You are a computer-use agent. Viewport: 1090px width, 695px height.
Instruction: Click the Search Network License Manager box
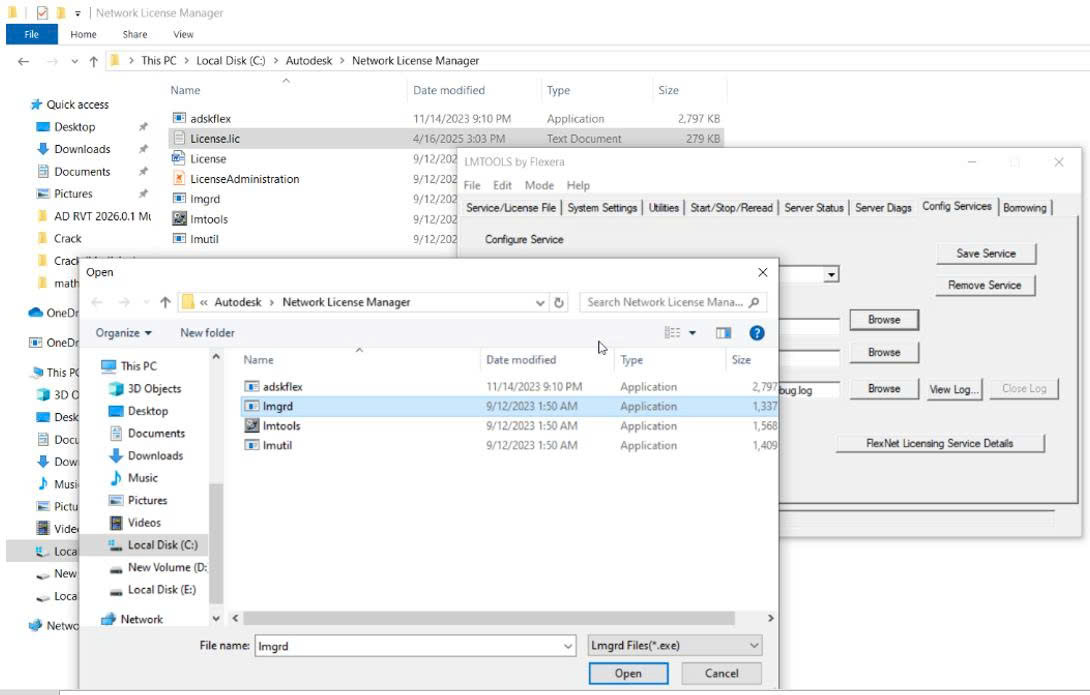672,302
